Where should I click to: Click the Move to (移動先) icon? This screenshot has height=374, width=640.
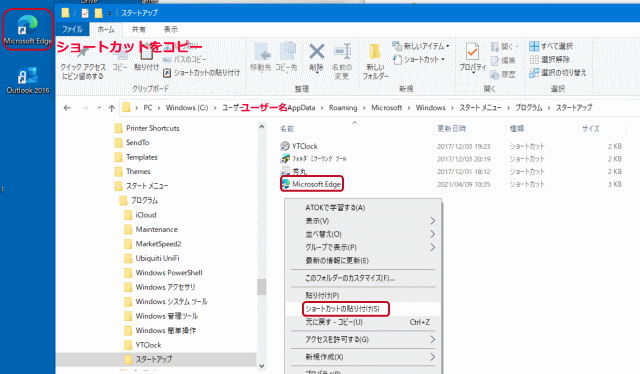tap(261, 57)
